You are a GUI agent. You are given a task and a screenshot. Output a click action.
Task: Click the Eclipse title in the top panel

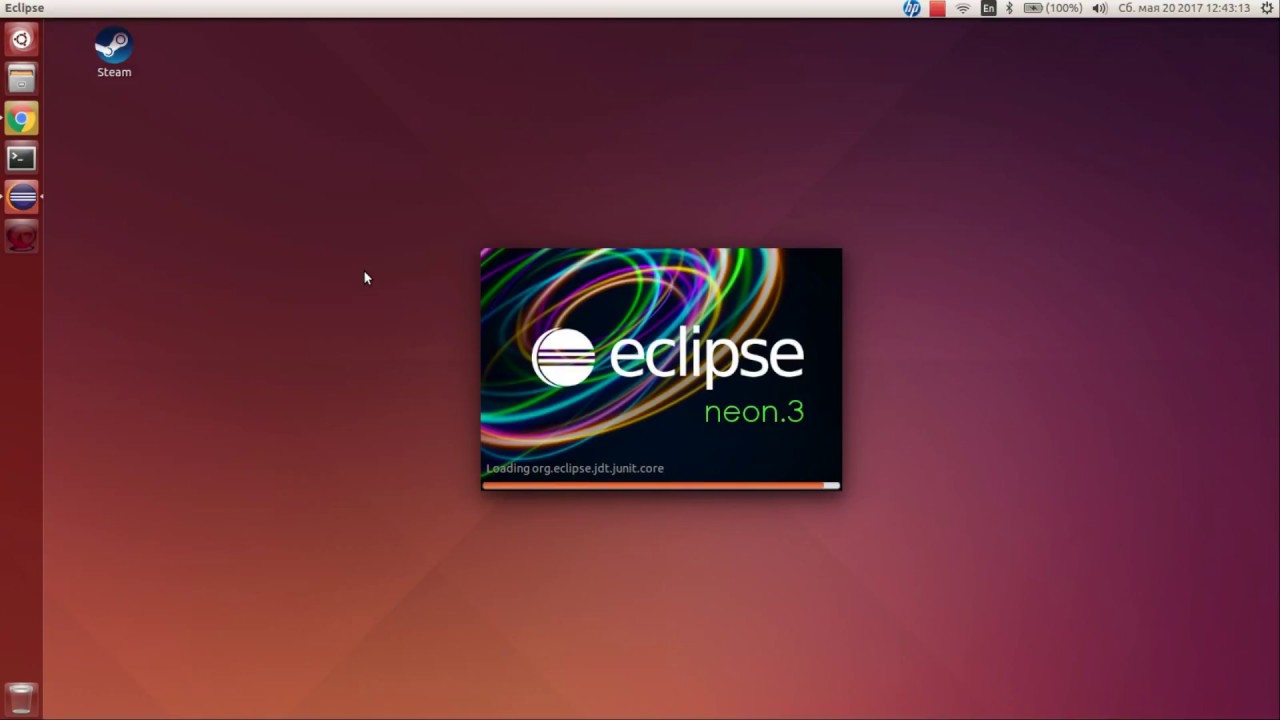click(24, 8)
